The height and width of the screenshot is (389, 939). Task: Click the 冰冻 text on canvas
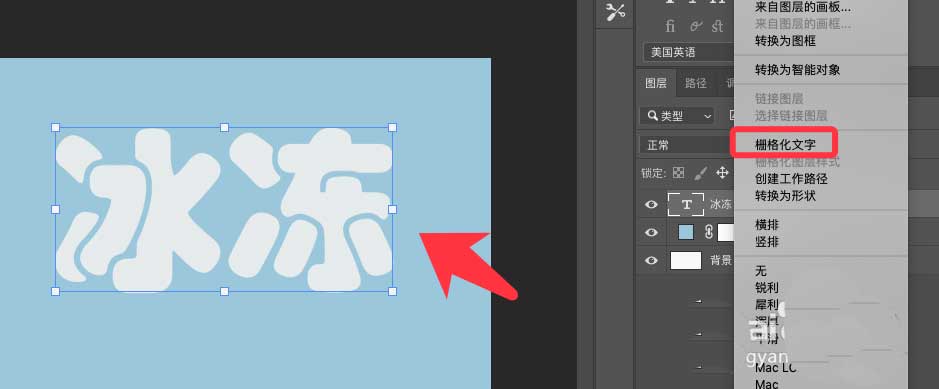point(224,209)
